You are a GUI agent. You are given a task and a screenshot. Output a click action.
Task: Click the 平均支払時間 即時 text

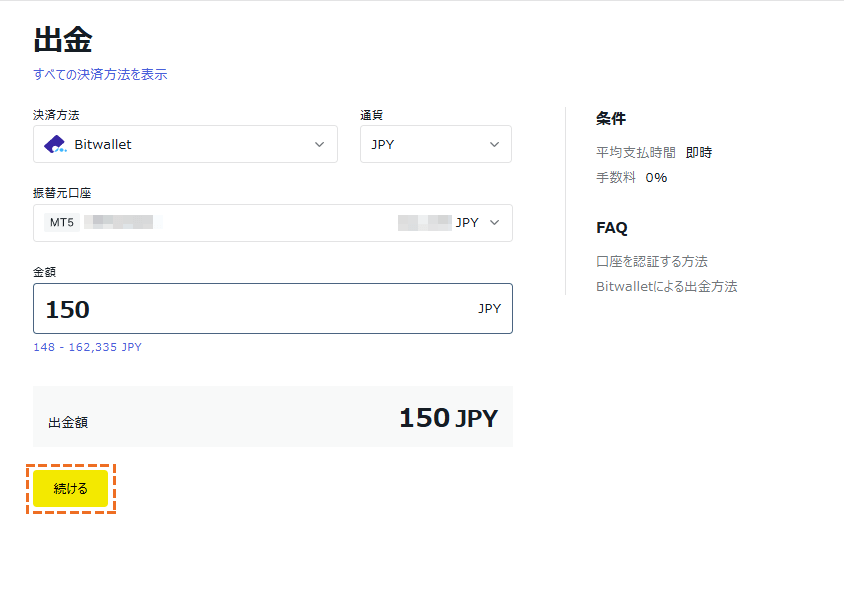pos(654,153)
